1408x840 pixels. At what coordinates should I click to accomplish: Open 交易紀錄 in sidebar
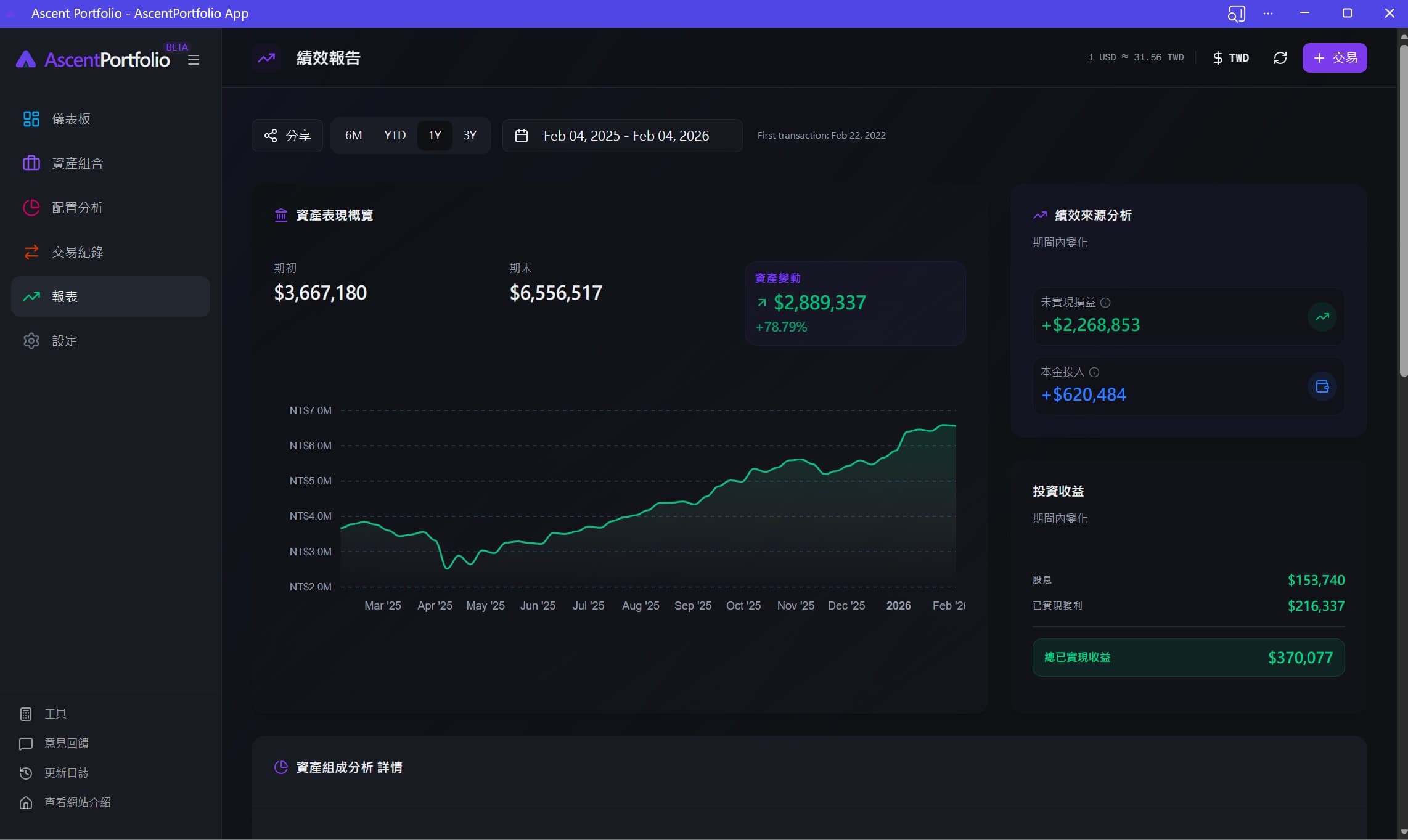[110, 252]
